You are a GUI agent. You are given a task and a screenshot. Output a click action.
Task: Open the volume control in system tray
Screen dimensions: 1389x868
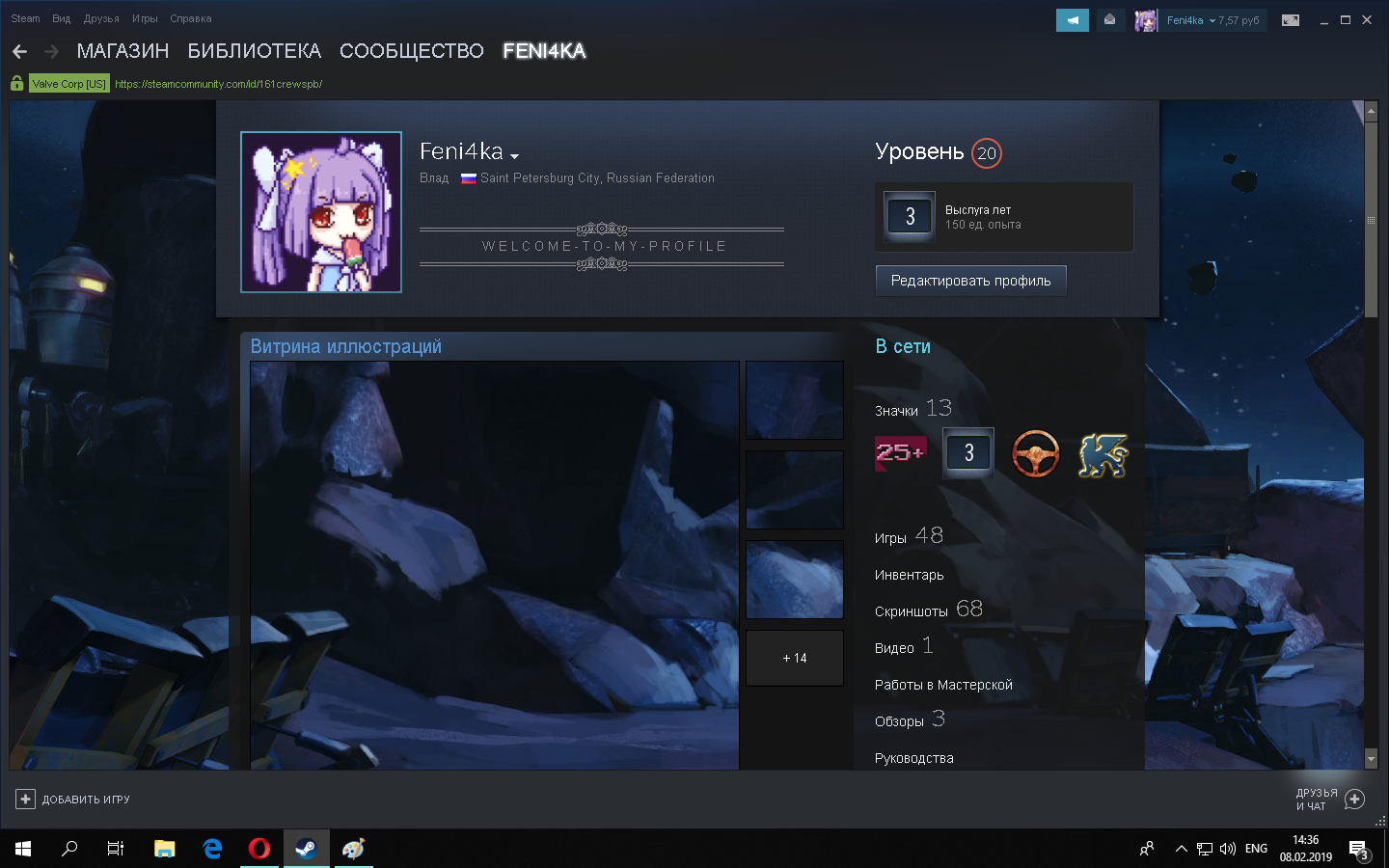[x=1228, y=849]
